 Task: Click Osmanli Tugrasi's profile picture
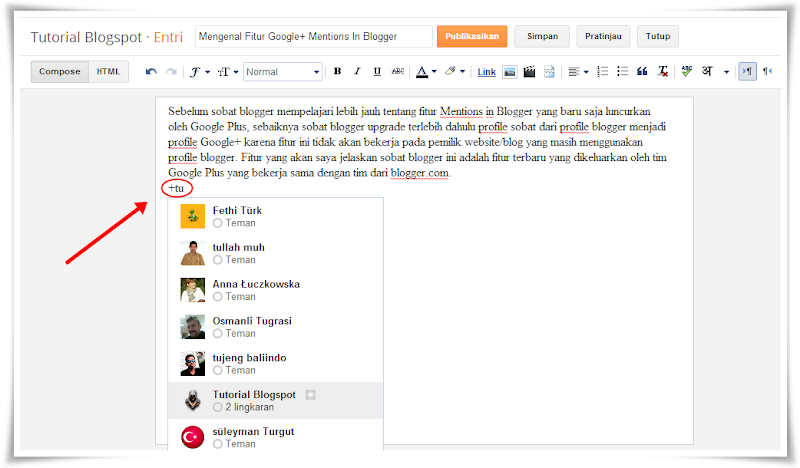pyautogui.click(x=192, y=327)
